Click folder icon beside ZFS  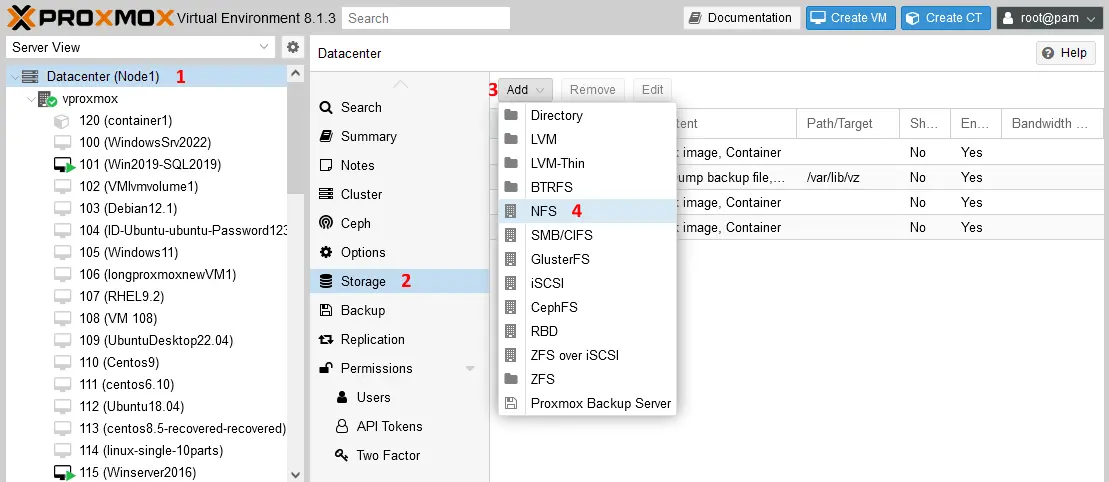click(x=511, y=379)
